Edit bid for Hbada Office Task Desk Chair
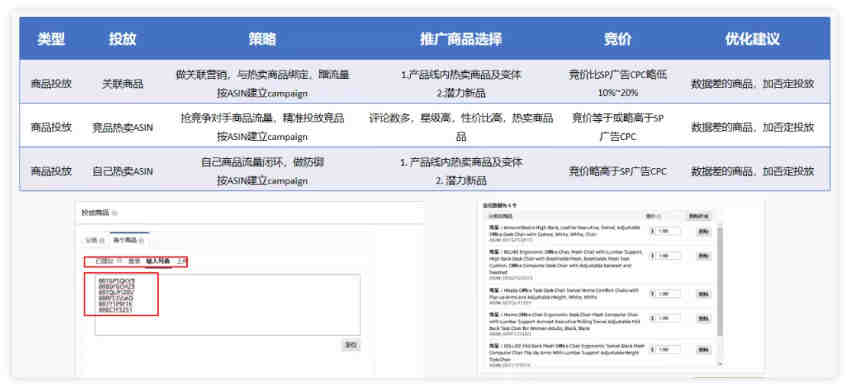 coord(668,294)
